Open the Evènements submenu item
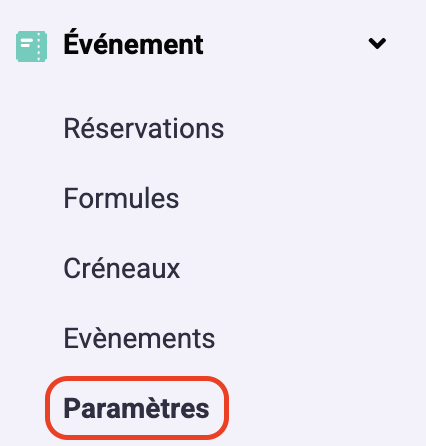Screen dimensions: 426x446 tap(139, 338)
